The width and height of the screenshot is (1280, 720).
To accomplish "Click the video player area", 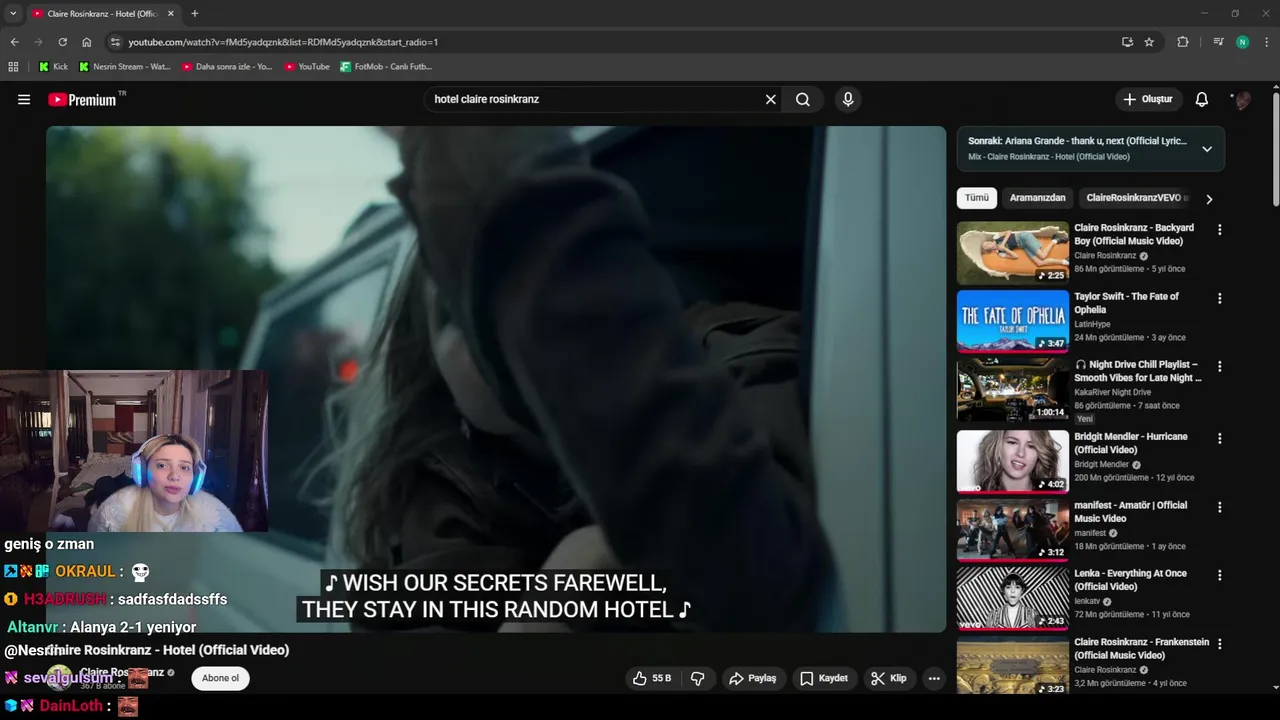I will 496,379.
